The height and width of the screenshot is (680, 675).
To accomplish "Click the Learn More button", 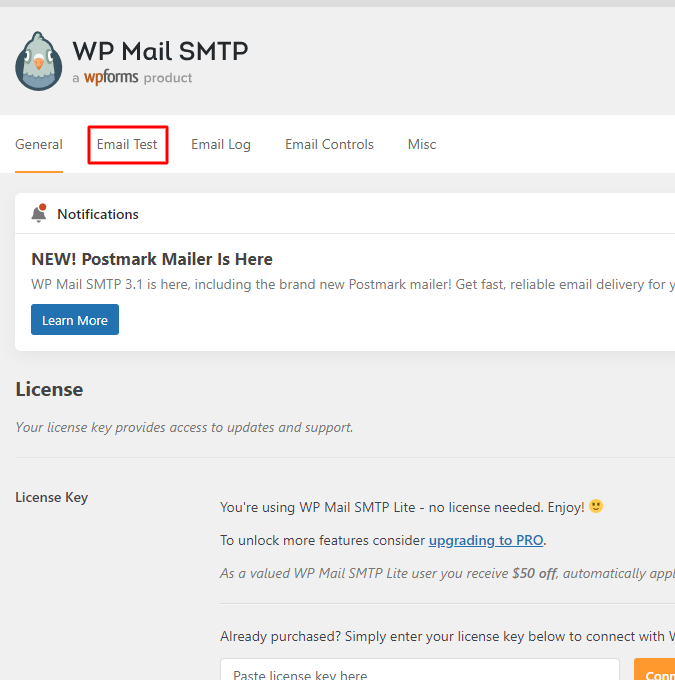I will [x=75, y=320].
